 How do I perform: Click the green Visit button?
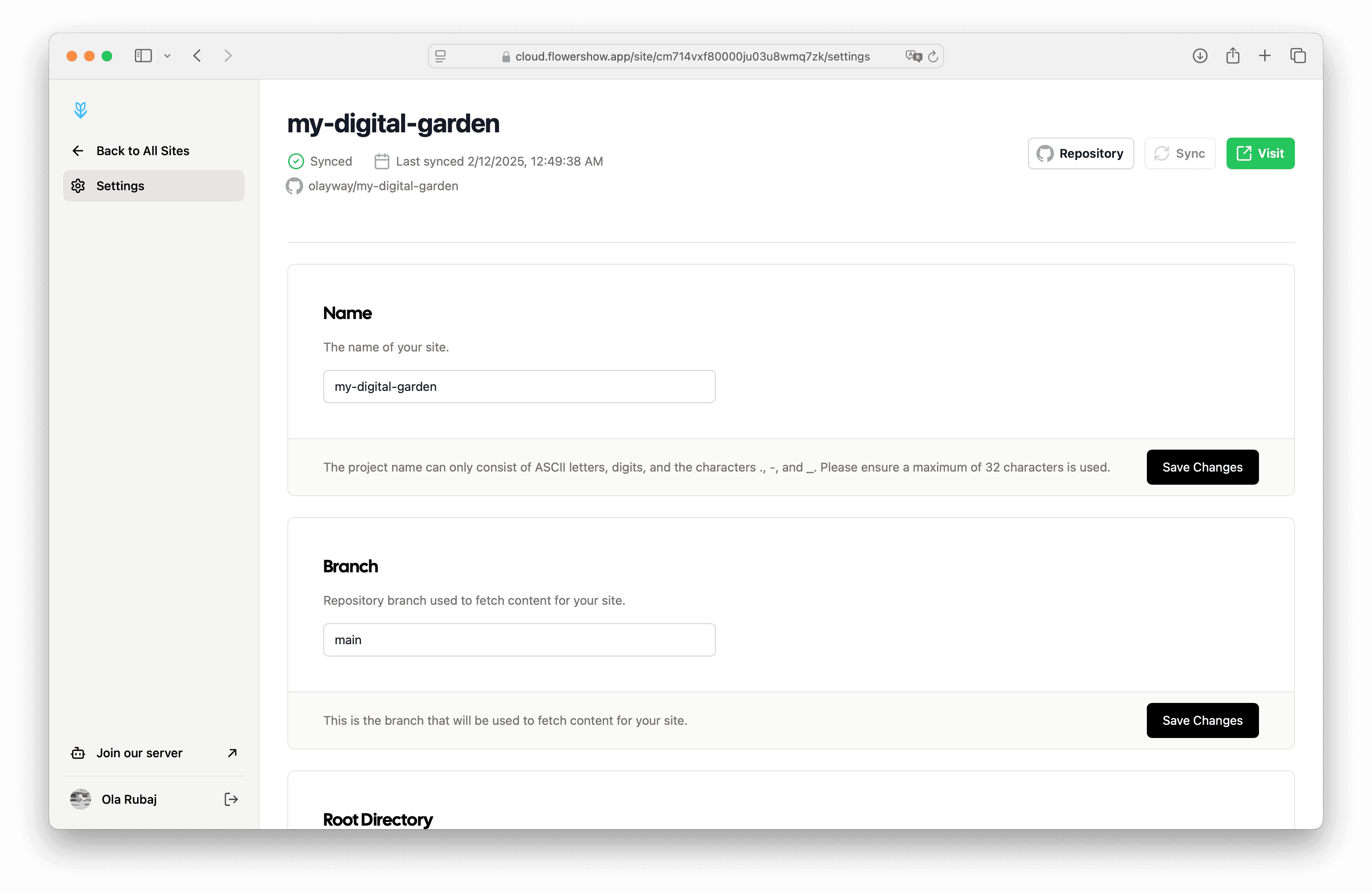(1260, 153)
